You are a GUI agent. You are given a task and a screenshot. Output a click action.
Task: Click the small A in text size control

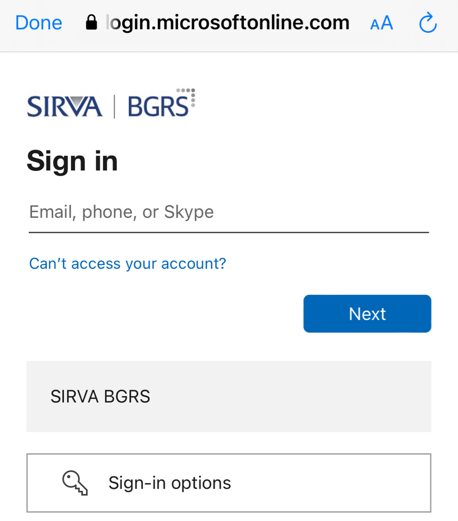click(375, 25)
